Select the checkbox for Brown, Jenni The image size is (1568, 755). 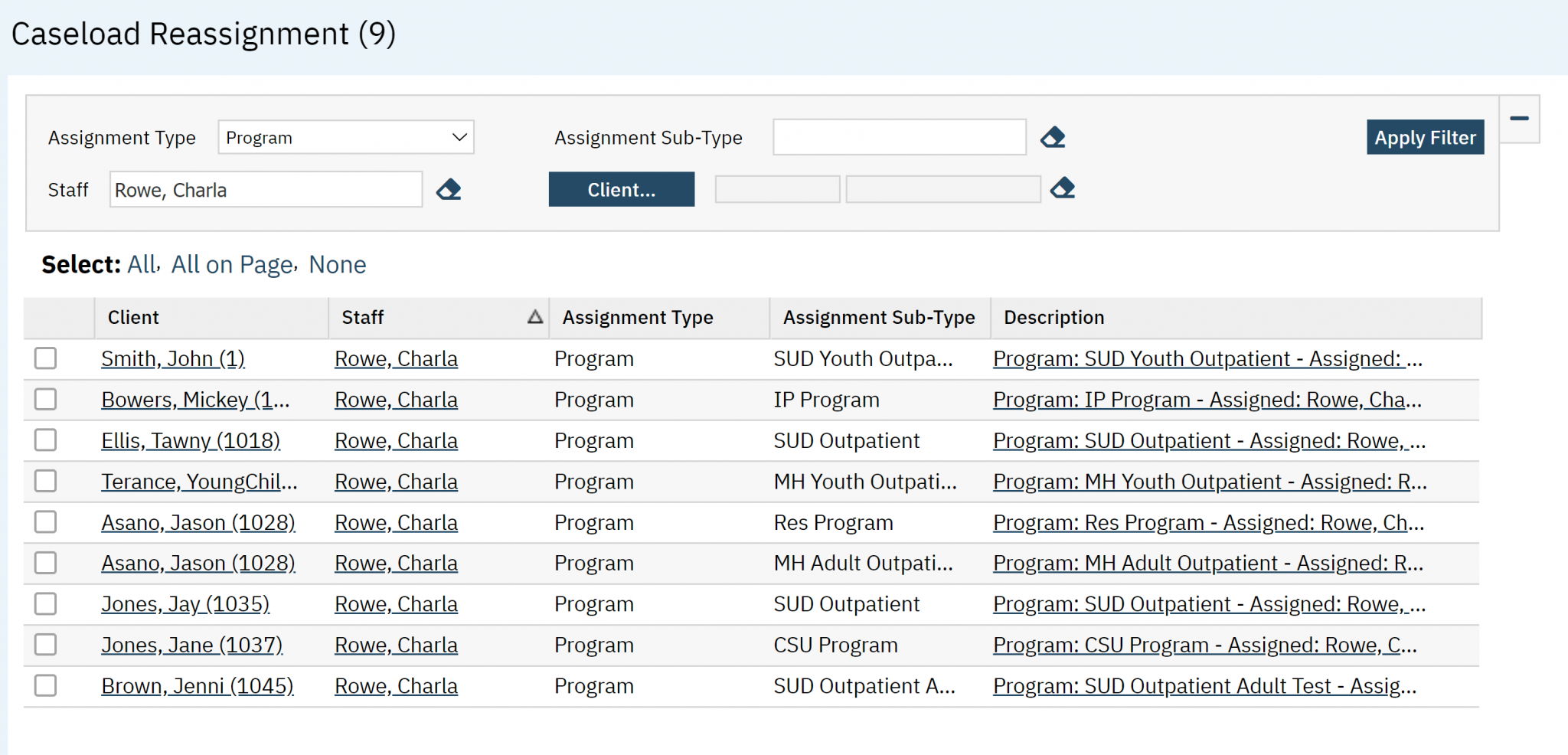[x=46, y=685]
